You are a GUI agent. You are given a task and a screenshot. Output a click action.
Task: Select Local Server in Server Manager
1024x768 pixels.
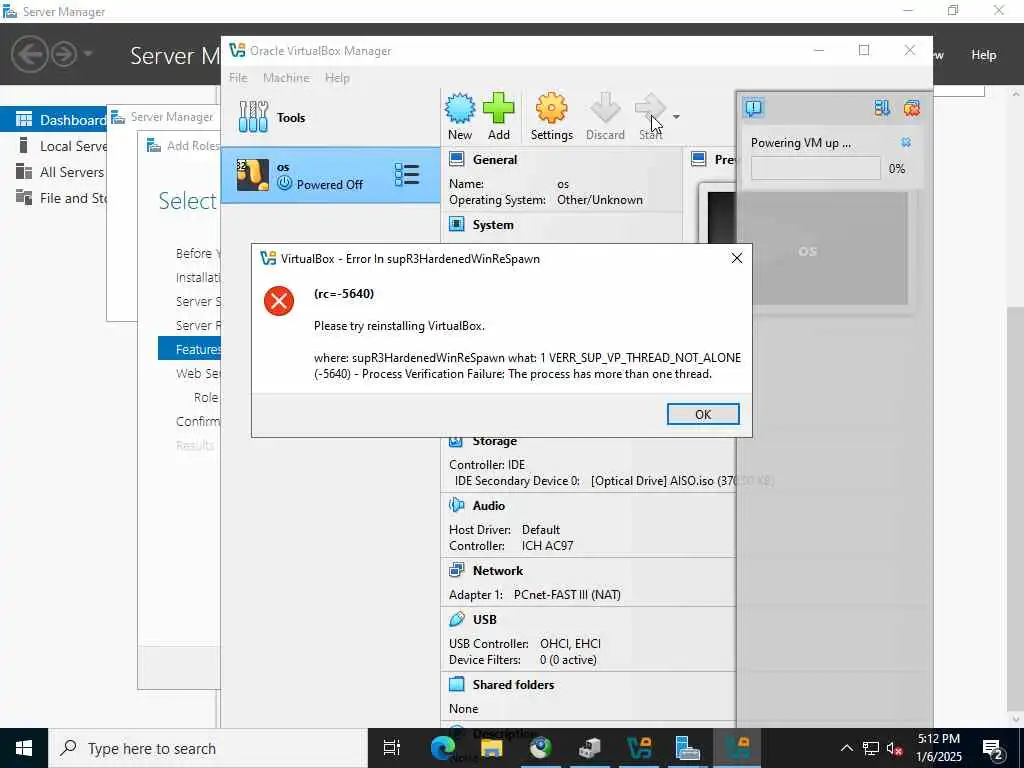click(61, 146)
